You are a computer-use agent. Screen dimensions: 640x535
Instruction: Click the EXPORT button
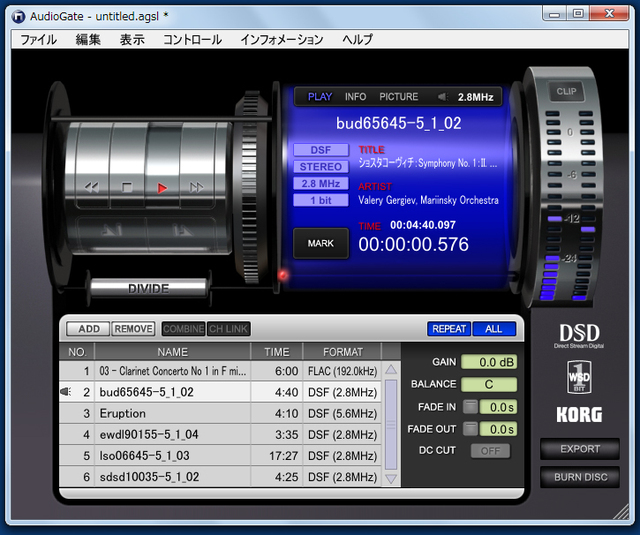point(580,449)
